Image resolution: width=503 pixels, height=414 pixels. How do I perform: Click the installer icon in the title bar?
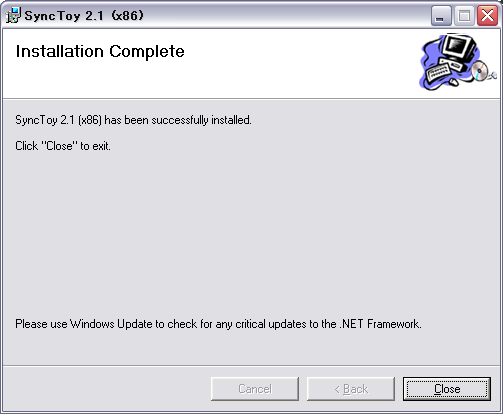(x=13, y=15)
